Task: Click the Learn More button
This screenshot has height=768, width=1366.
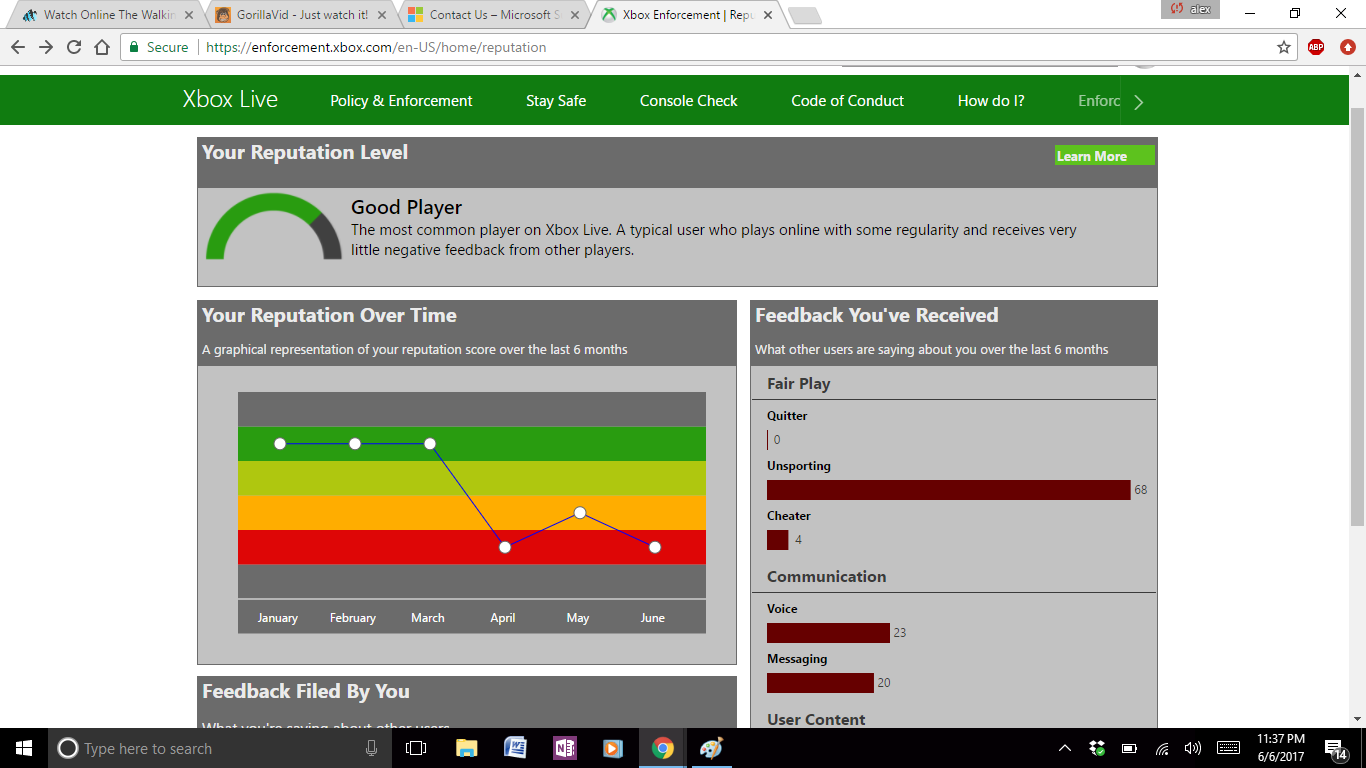Action: [x=1105, y=156]
